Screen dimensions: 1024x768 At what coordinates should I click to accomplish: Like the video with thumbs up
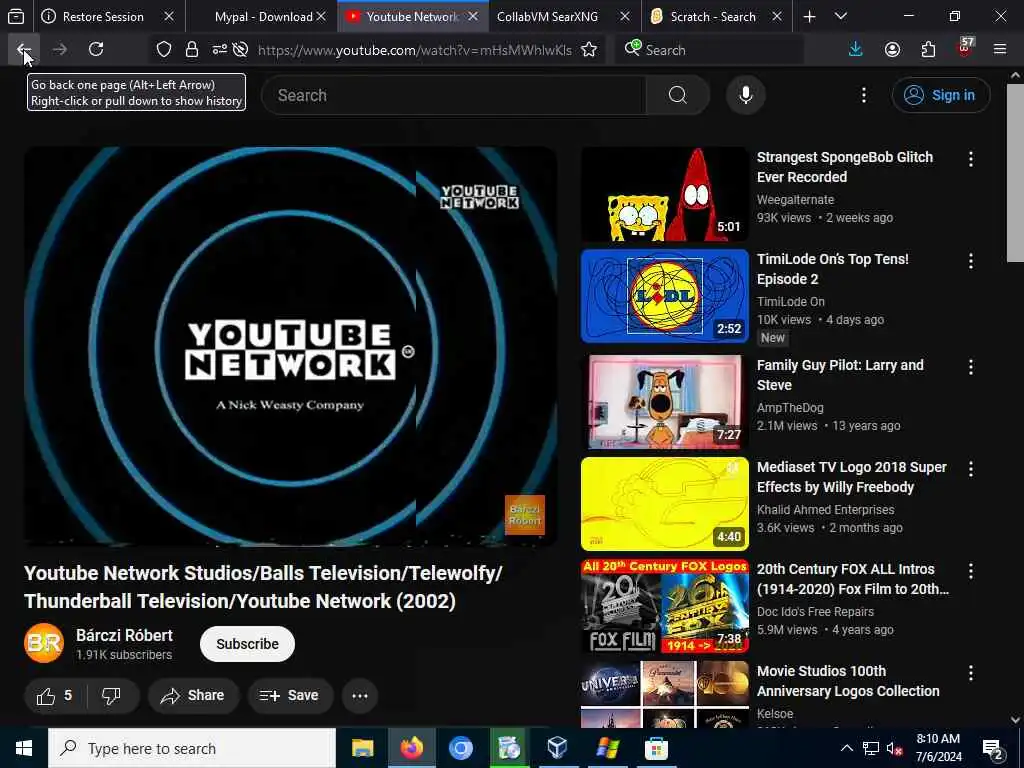55,696
